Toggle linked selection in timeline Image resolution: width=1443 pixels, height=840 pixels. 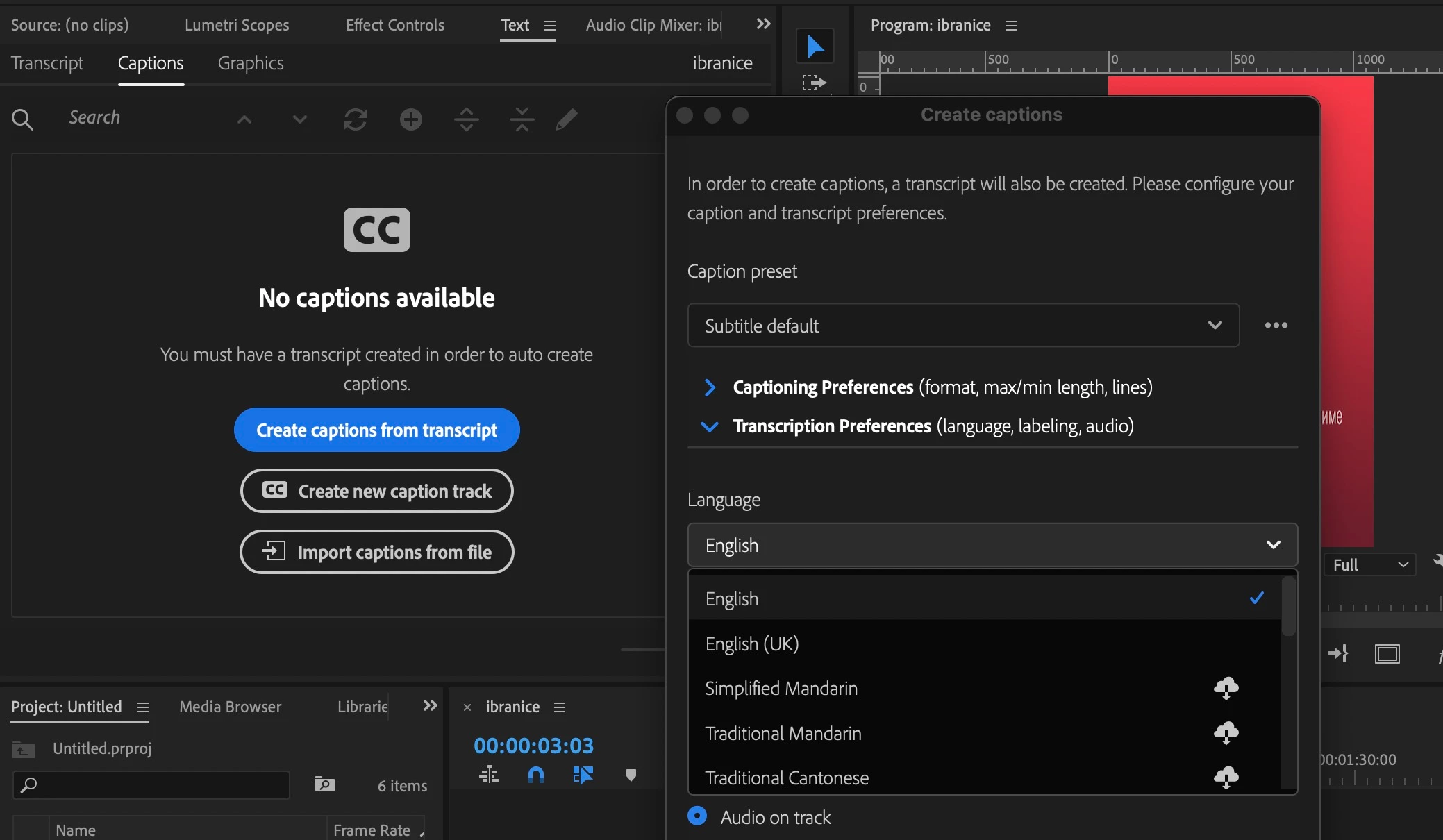[583, 775]
